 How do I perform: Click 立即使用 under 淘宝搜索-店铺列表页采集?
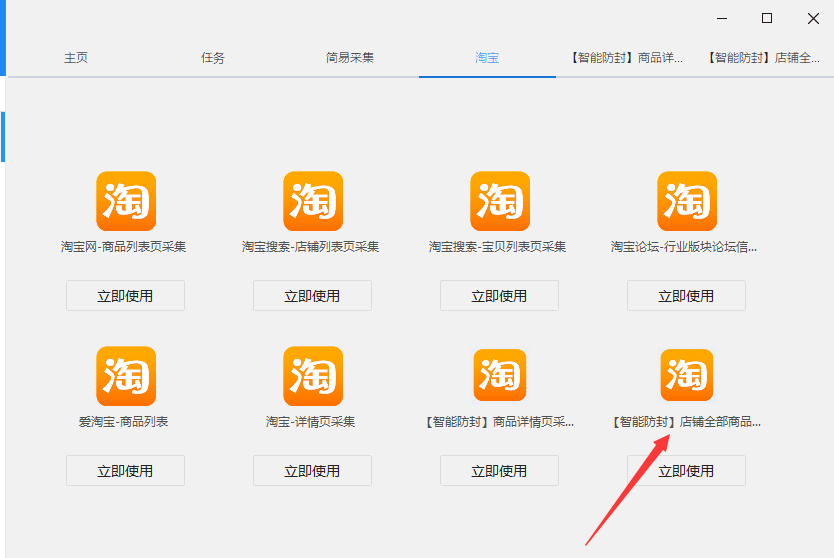tap(312, 296)
